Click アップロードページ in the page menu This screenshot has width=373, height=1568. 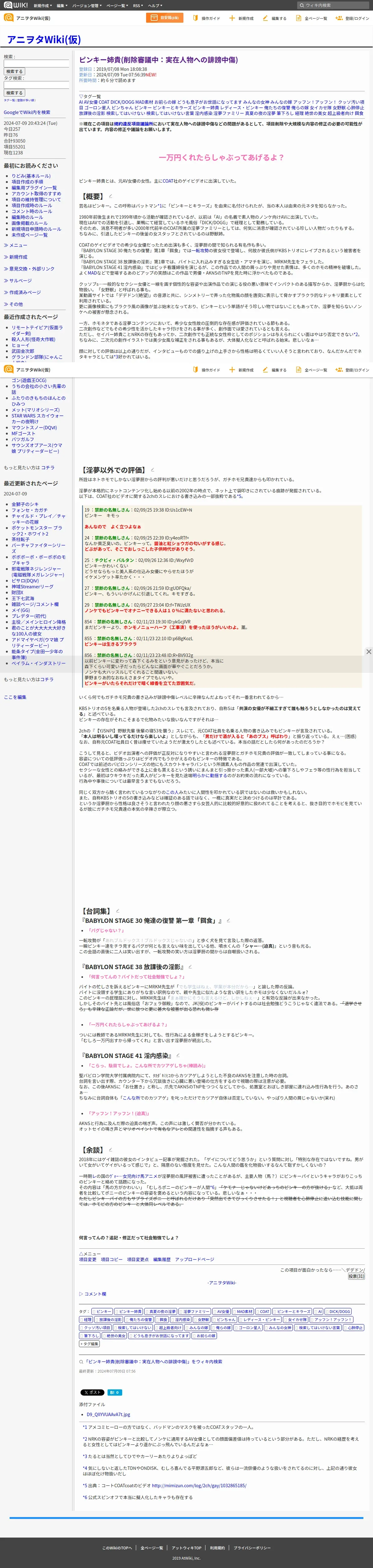194,1259
